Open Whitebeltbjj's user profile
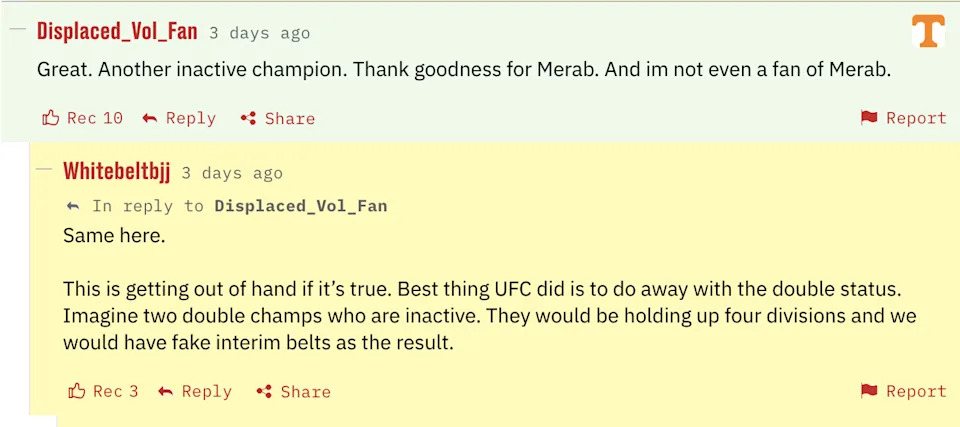This screenshot has height=427, width=960. [116, 172]
